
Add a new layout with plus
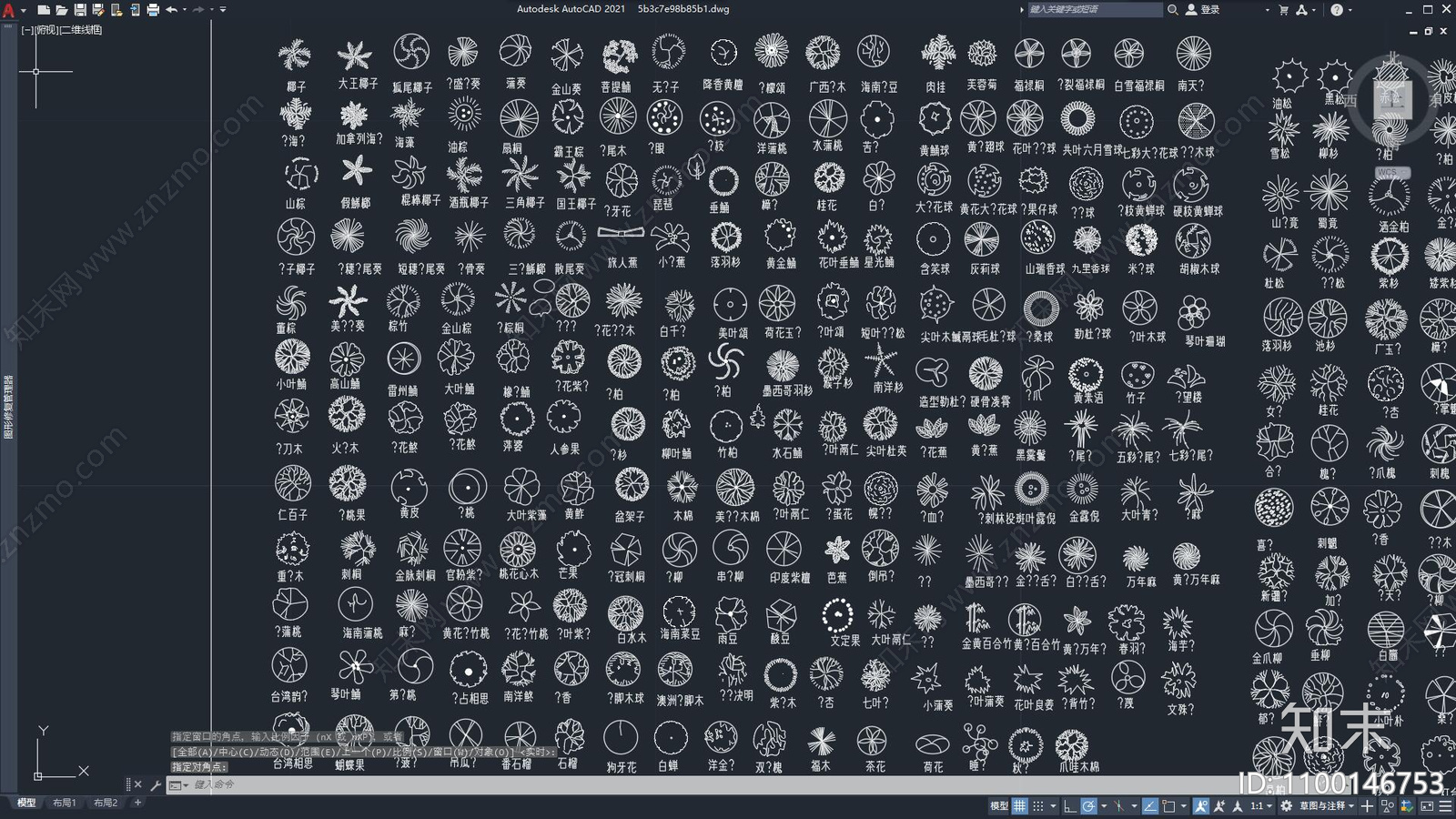(137, 803)
